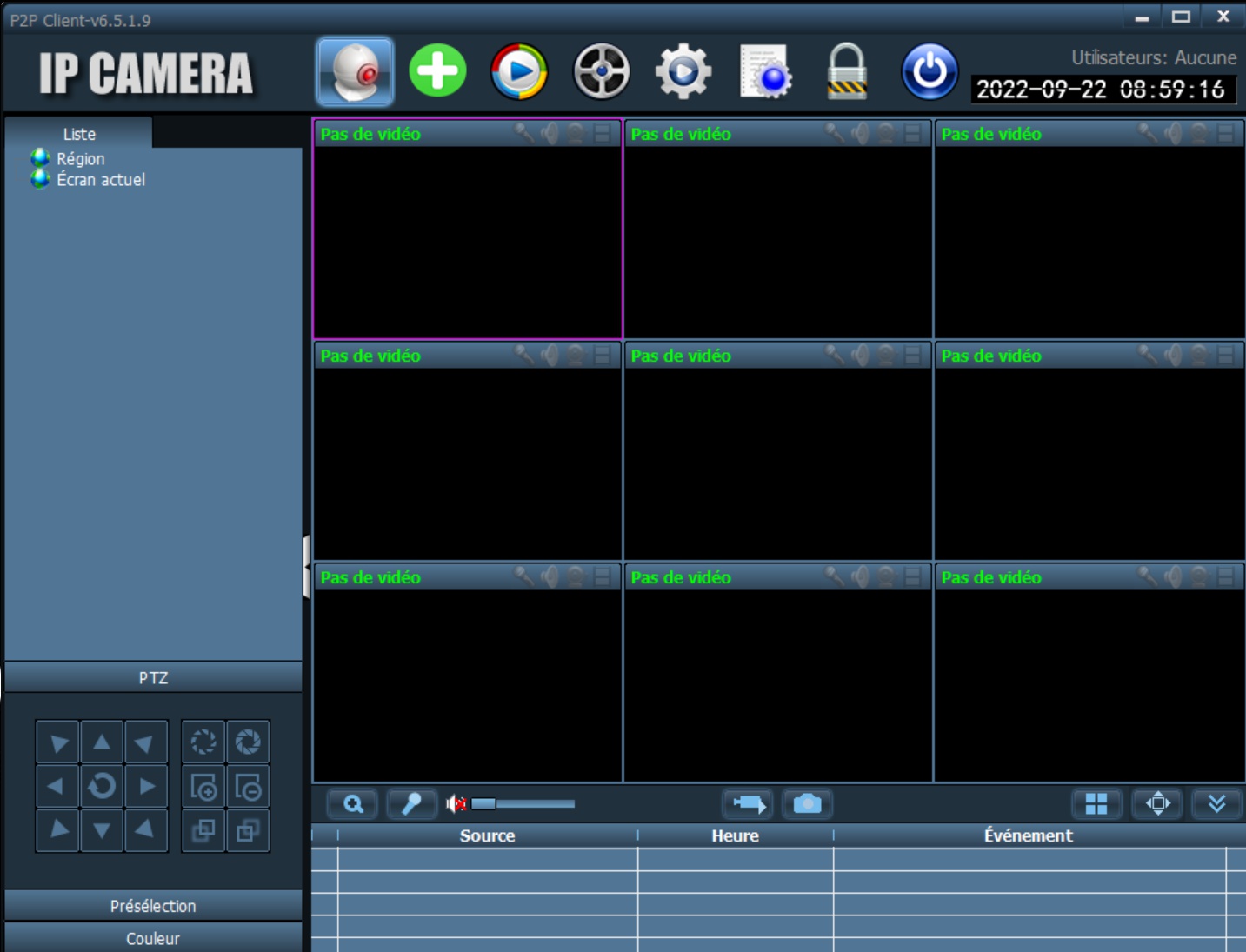The width and height of the screenshot is (1246, 952).
Task: Toggle webcam icon in top-left video cell header
Action: click(x=576, y=133)
